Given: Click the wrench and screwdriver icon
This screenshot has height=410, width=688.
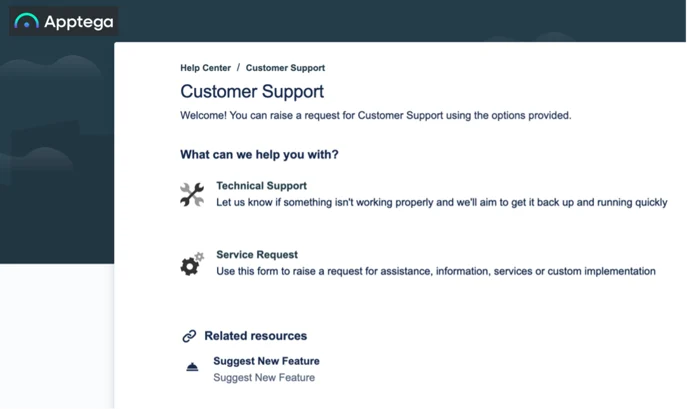Looking at the screenshot, I should tap(192, 194).
